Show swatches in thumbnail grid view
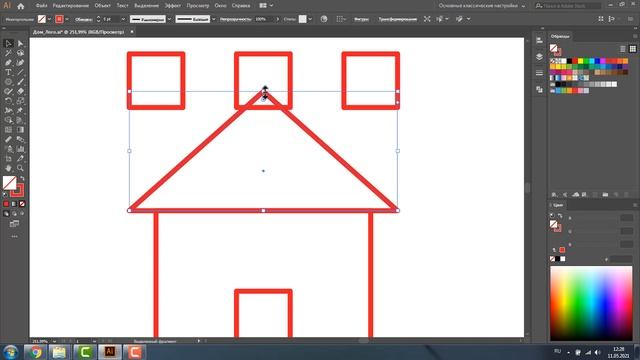The height and width of the screenshot is (360, 640). [632, 49]
